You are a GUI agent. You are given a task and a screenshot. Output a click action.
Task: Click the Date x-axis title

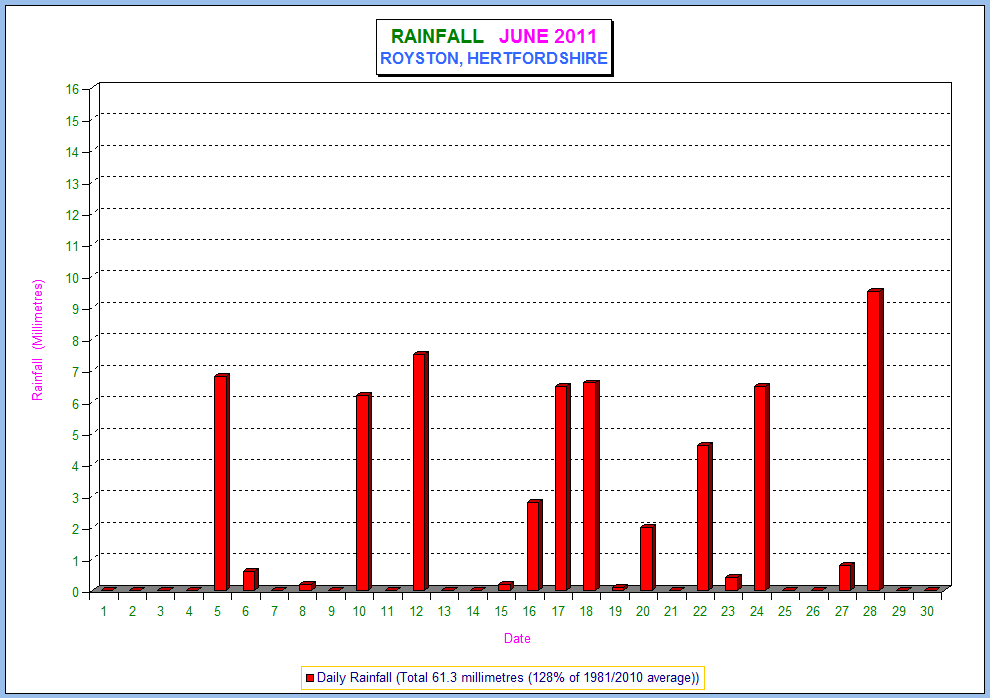tap(517, 638)
